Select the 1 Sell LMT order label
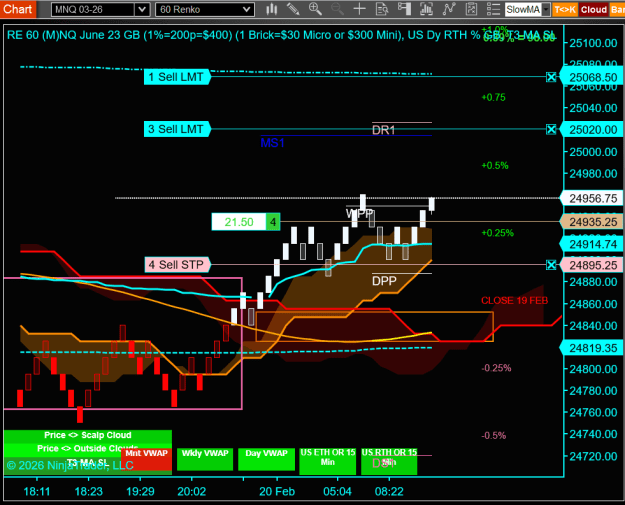Screen dimensions: 625x505 177,77
